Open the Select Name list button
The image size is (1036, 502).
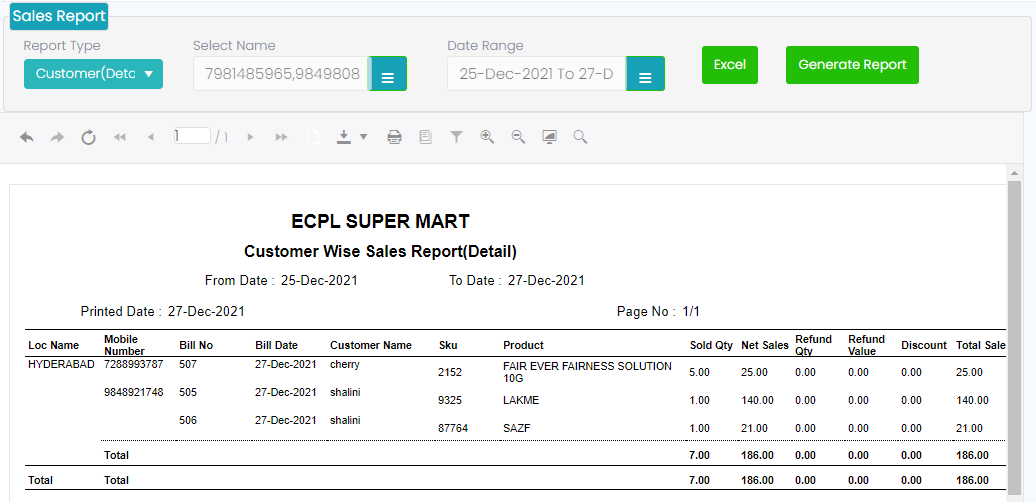[x=388, y=75]
